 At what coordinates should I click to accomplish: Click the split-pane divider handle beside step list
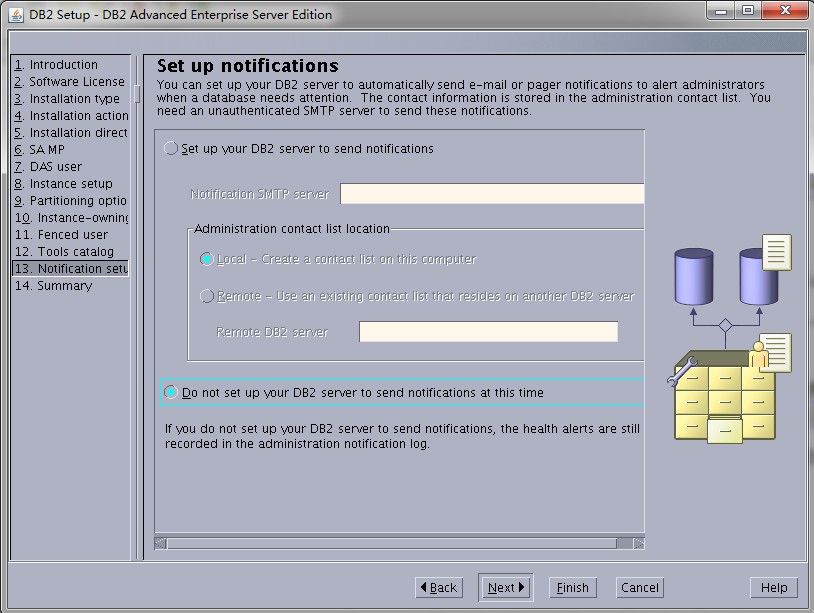click(137, 94)
